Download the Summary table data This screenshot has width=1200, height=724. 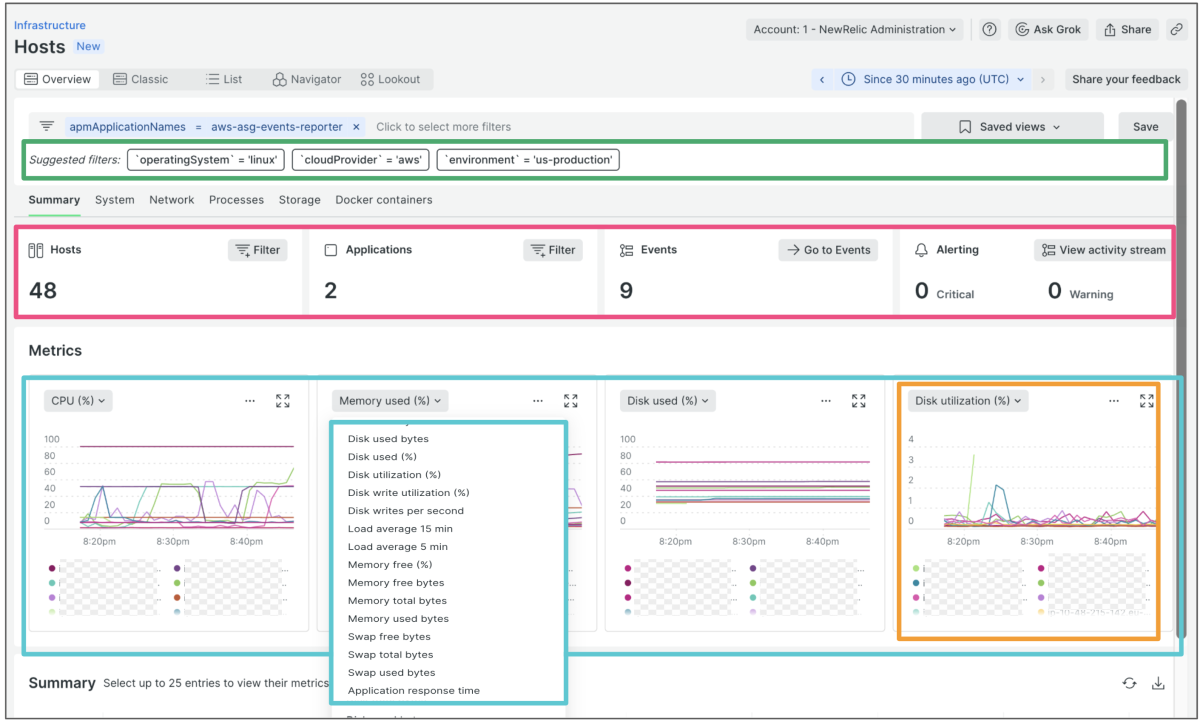pyautogui.click(x=1158, y=683)
